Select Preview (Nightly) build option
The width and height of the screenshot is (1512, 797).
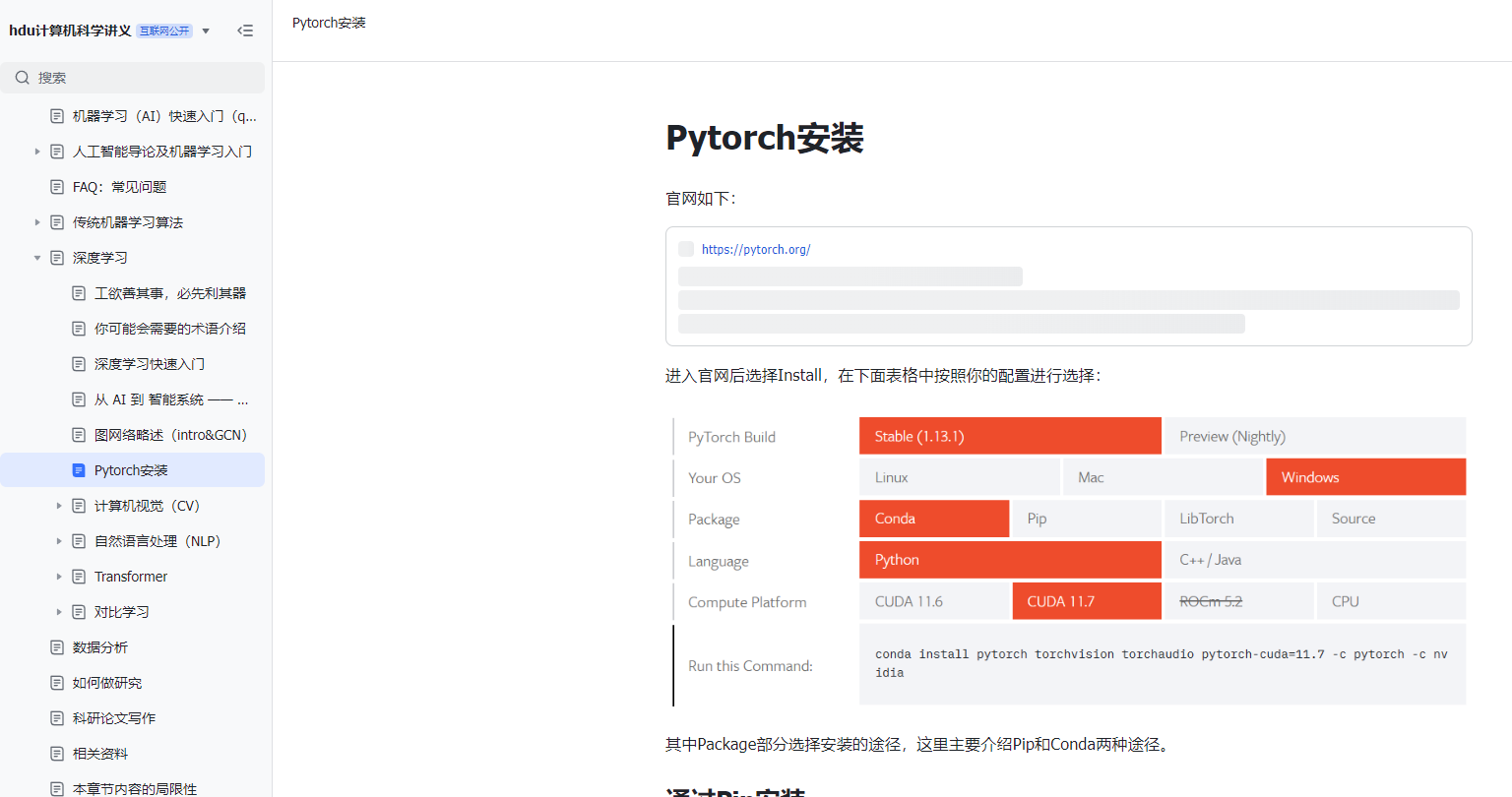(1315, 436)
